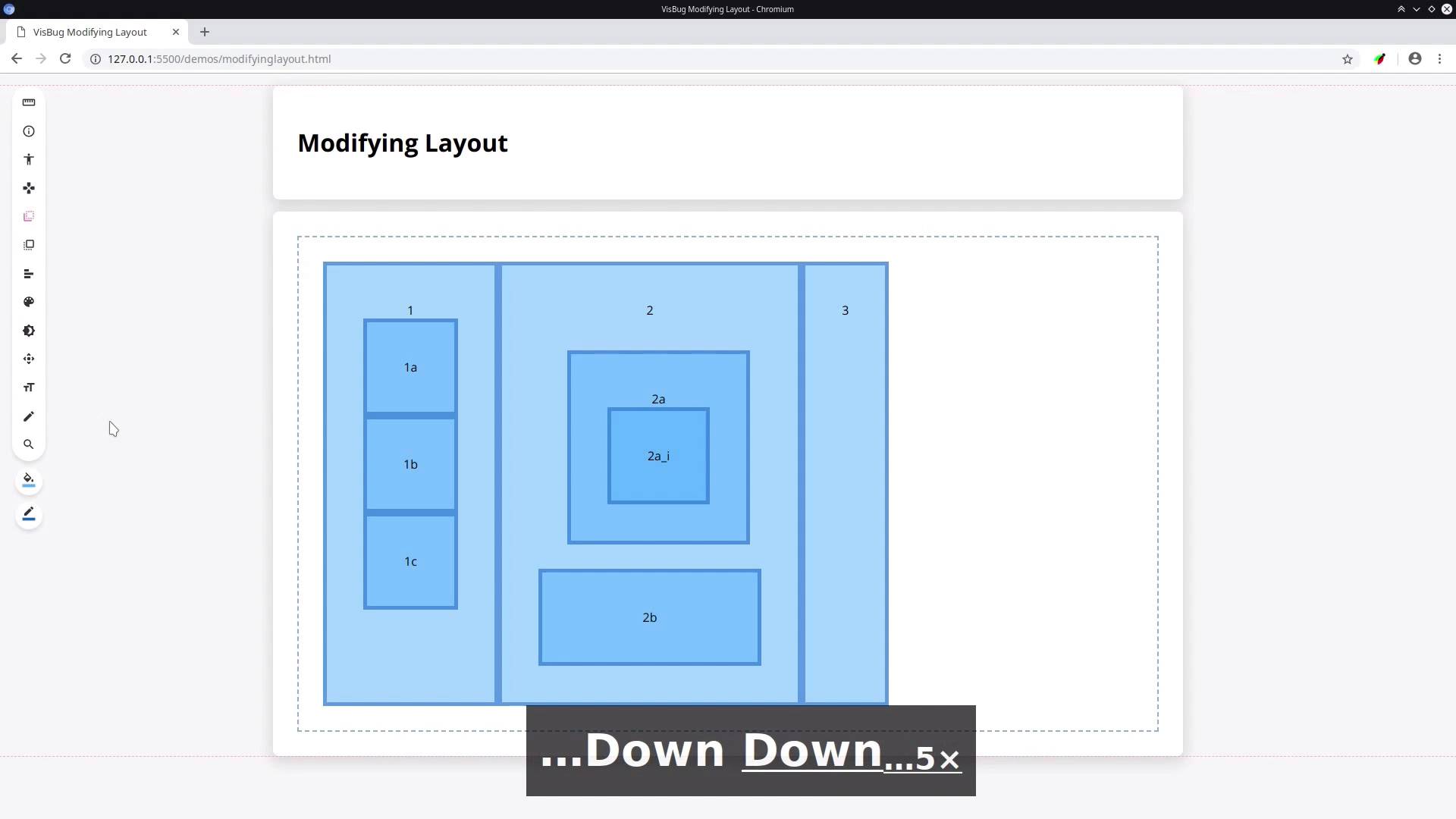Bookmark the page with the star icon
The width and height of the screenshot is (1456, 819).
(1348, 58)
